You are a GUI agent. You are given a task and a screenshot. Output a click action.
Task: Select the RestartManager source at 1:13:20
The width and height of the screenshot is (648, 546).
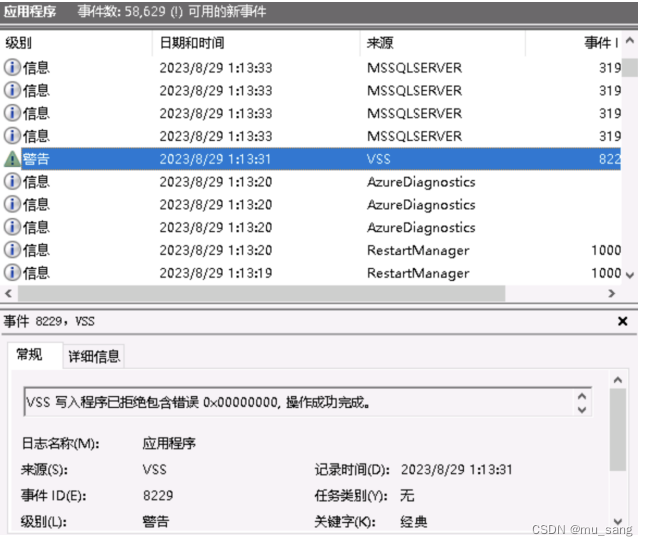tap(418, 250)
